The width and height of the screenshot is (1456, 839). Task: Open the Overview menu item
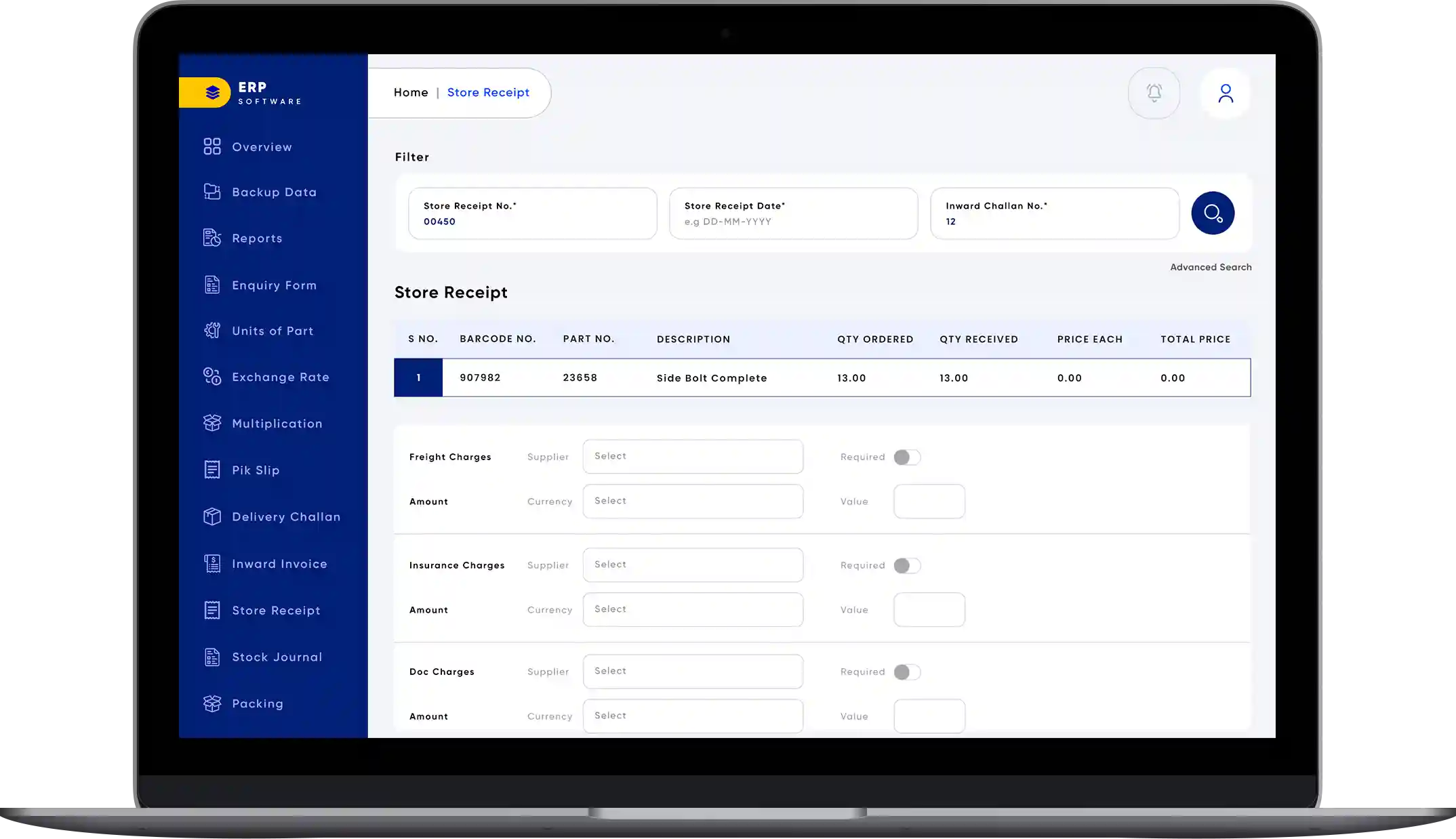262,147
